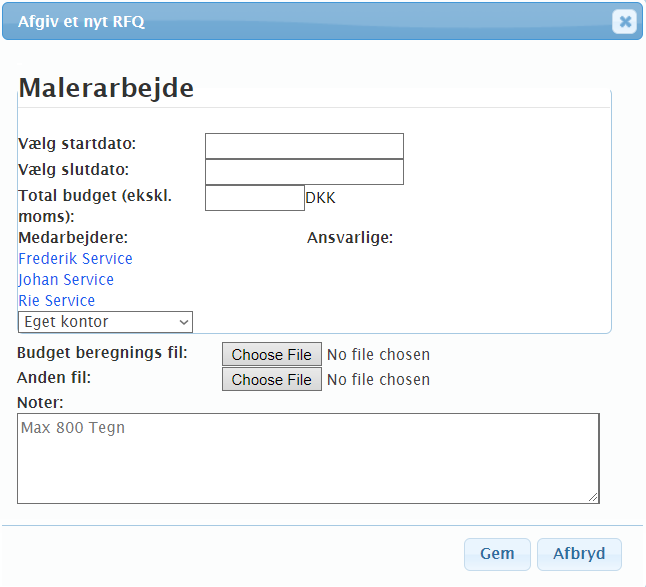Click the Total budget amount field
The image size is (646, 587).
click(x=254, y=198)
